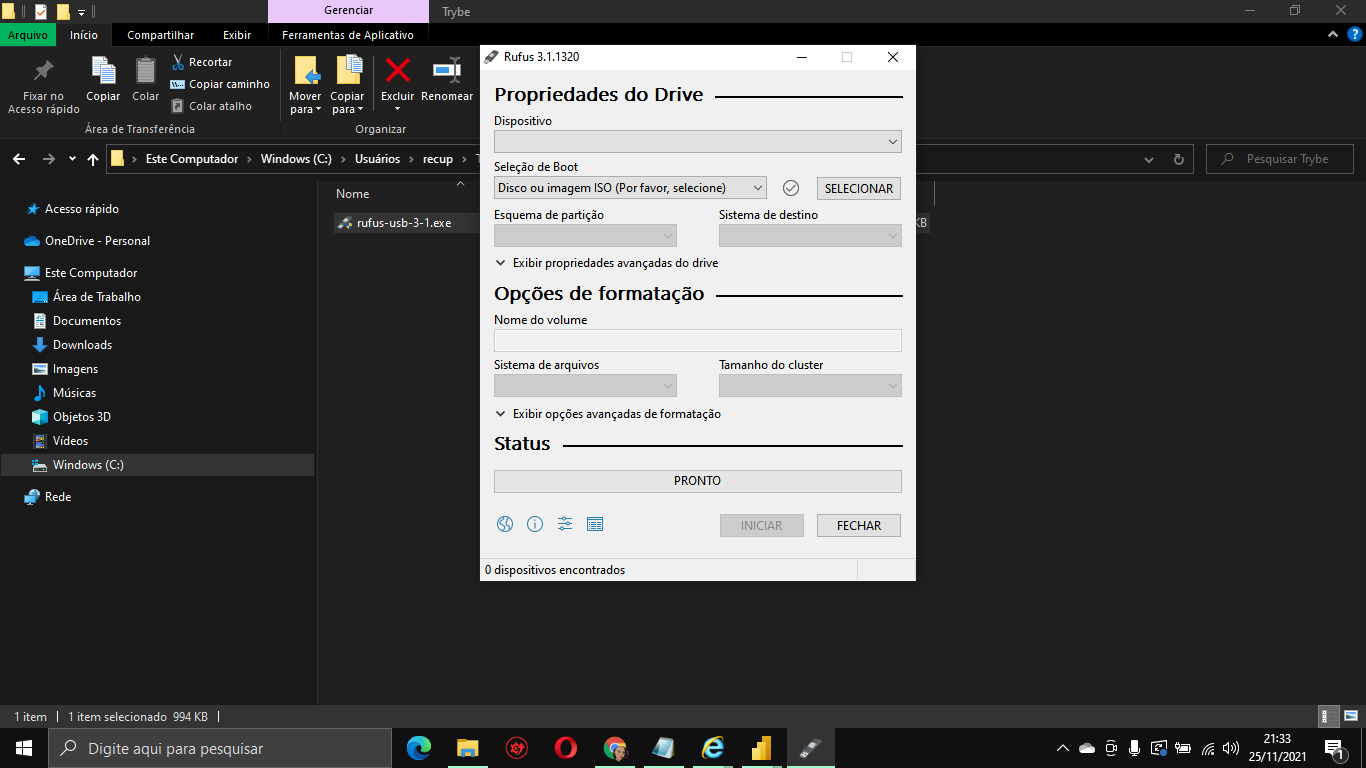Click Explorer back arrow

pos(19,159)
